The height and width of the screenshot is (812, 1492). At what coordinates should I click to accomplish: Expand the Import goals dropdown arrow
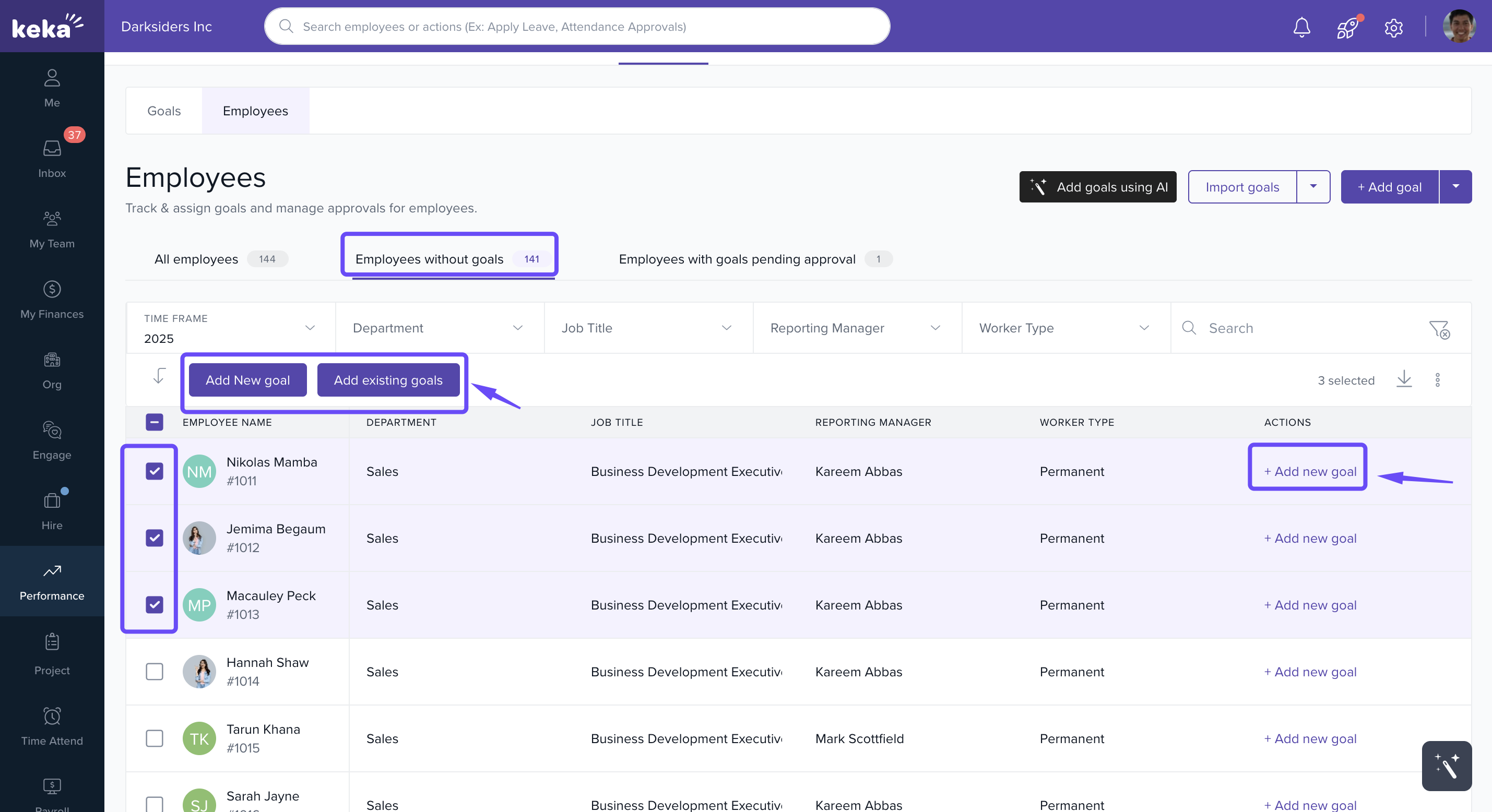[x=1313, y=186]
